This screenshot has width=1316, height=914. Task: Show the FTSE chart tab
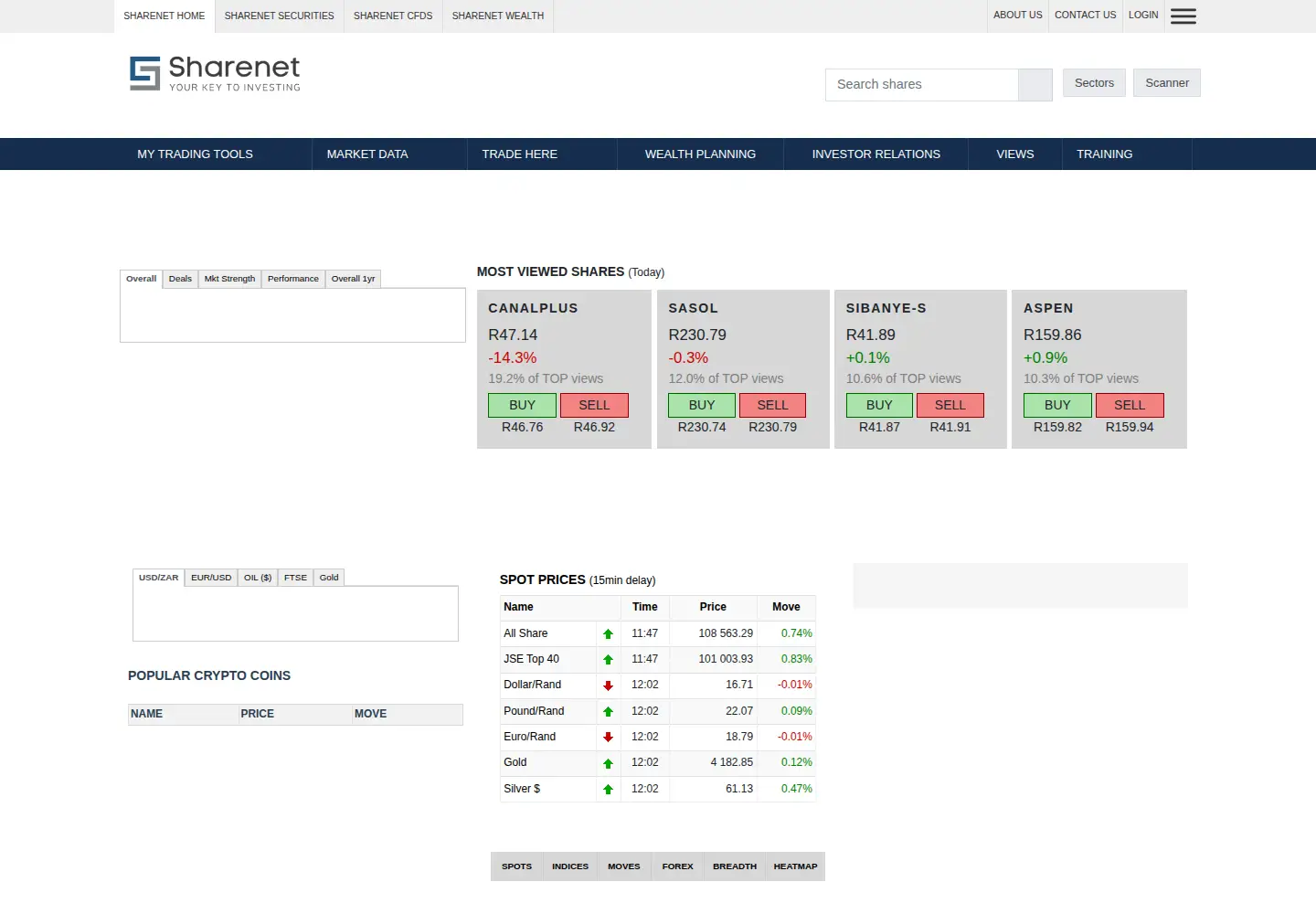[x=295, y=578]
